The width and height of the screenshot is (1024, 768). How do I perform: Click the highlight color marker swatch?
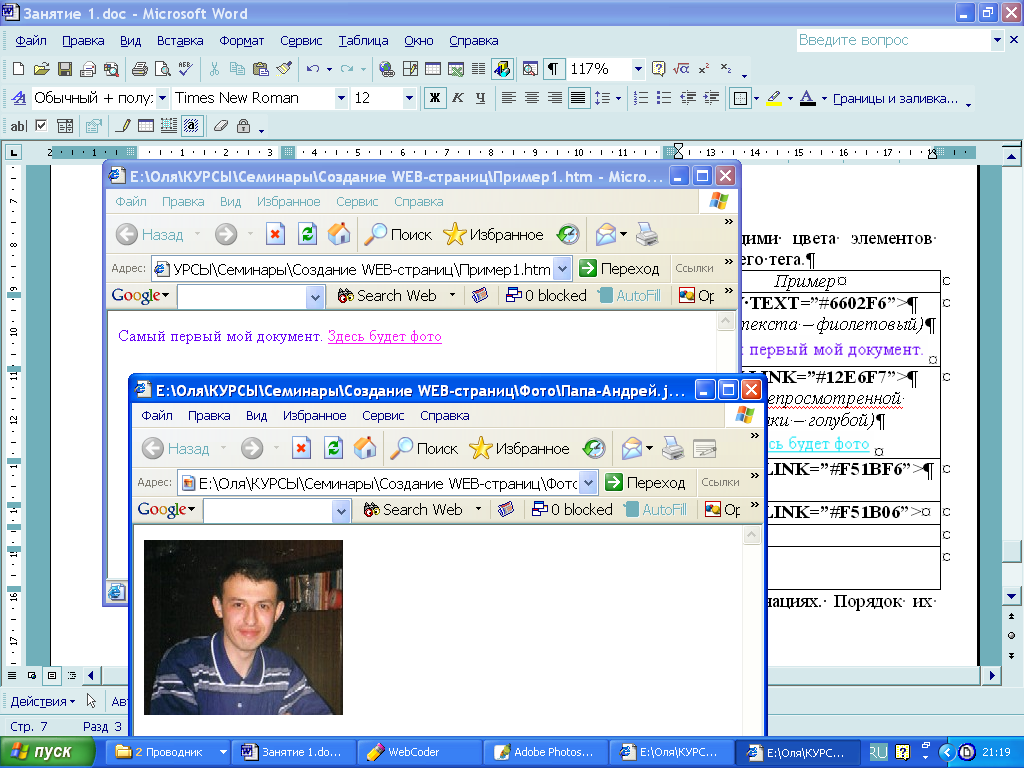pyautogui.click(x=775, y=99)
